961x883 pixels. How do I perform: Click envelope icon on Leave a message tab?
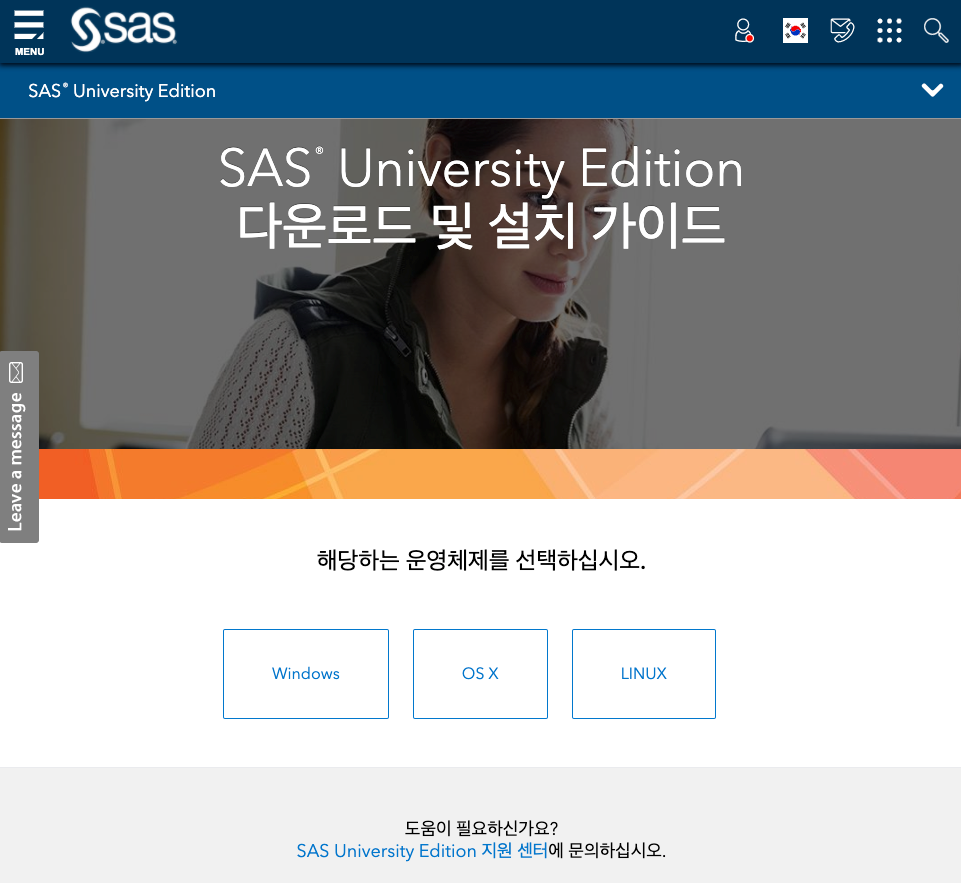[16, 372]
